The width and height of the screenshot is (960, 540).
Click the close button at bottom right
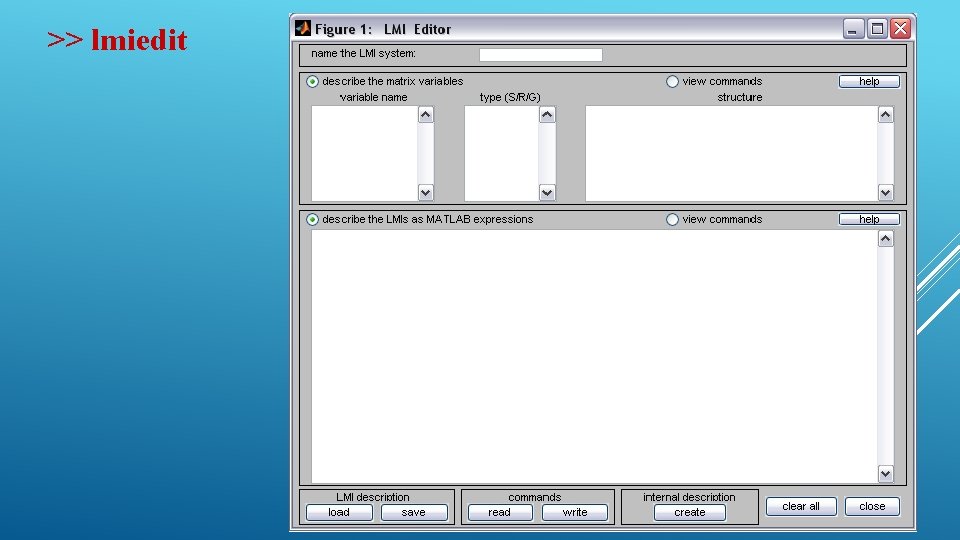872,506
